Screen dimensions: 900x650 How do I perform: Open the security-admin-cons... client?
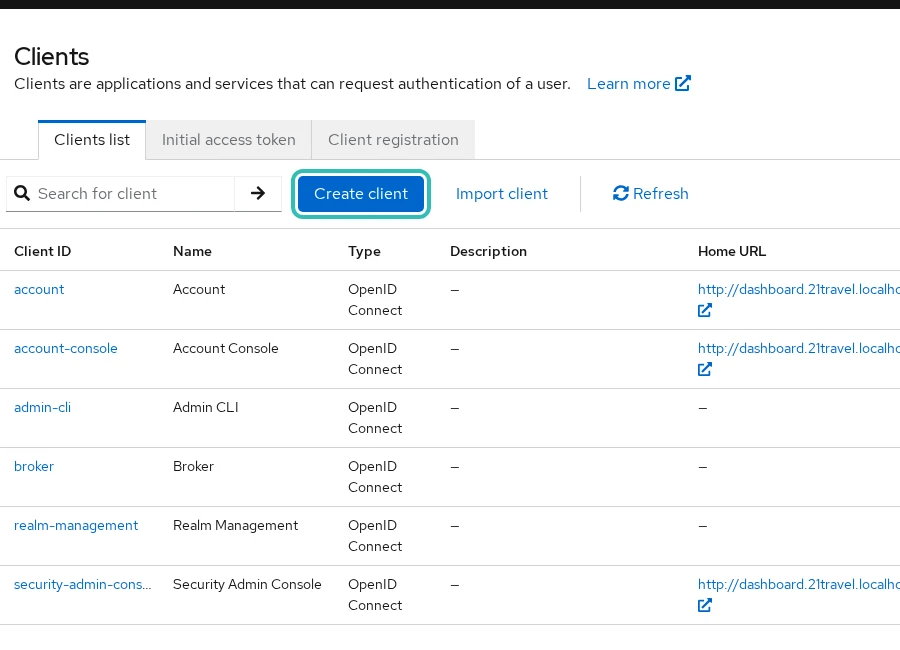coord(83,585)
